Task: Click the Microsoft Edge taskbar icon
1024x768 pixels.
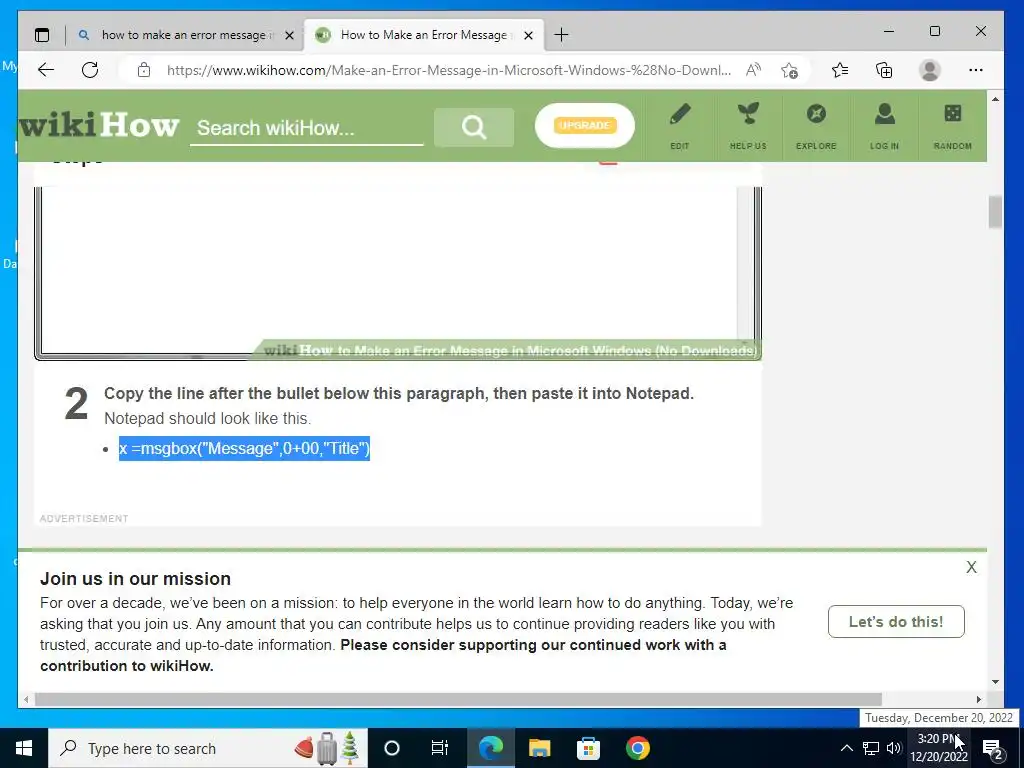Action: click(x=490, y=748)
